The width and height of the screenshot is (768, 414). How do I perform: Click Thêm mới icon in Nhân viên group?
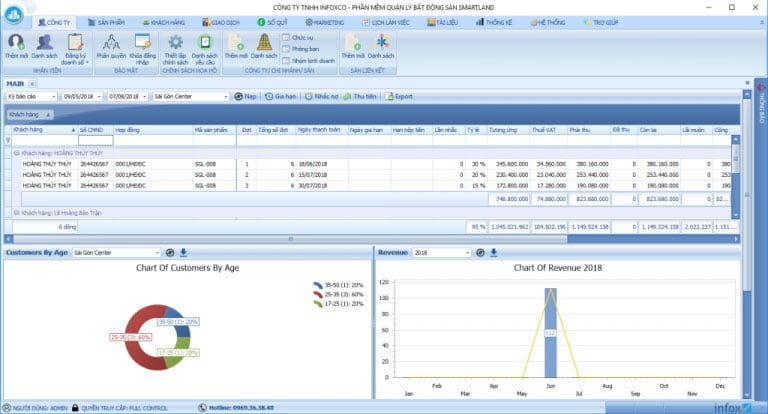click(17, 43)
